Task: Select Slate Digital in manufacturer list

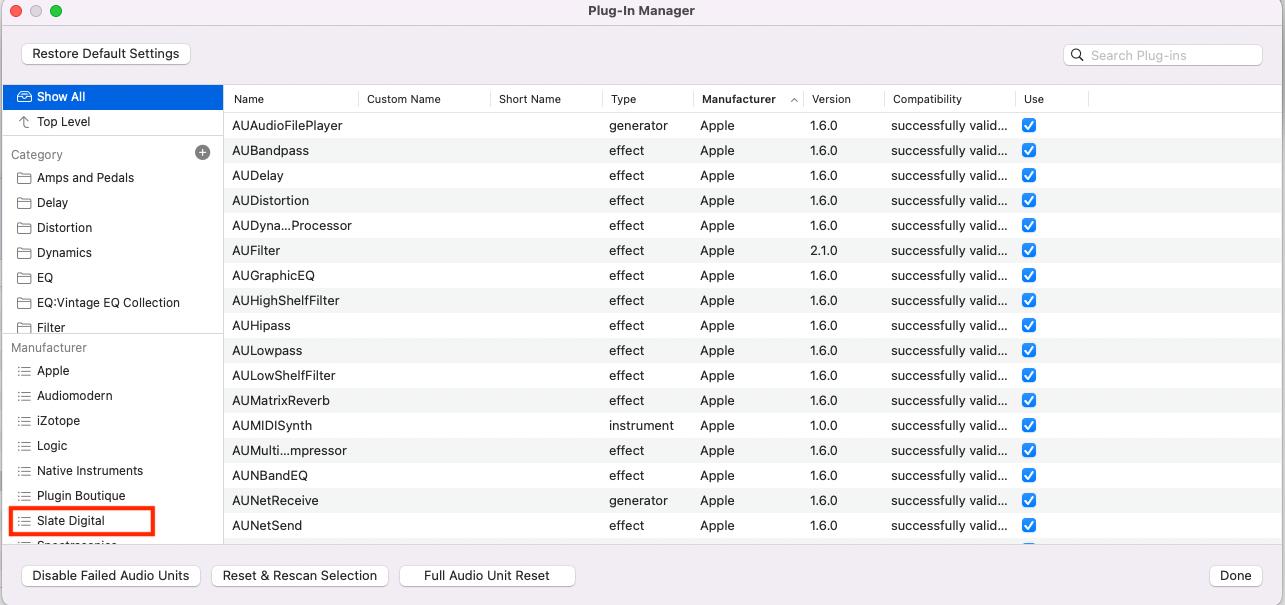Action: point(71,521)
